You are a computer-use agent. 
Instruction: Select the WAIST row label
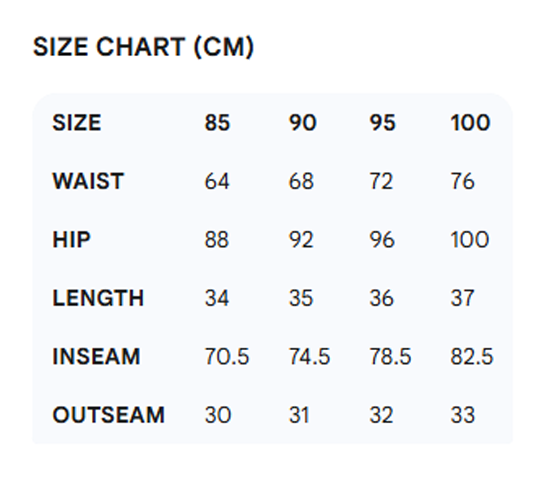pyautogui.click(x=88, y=181)
